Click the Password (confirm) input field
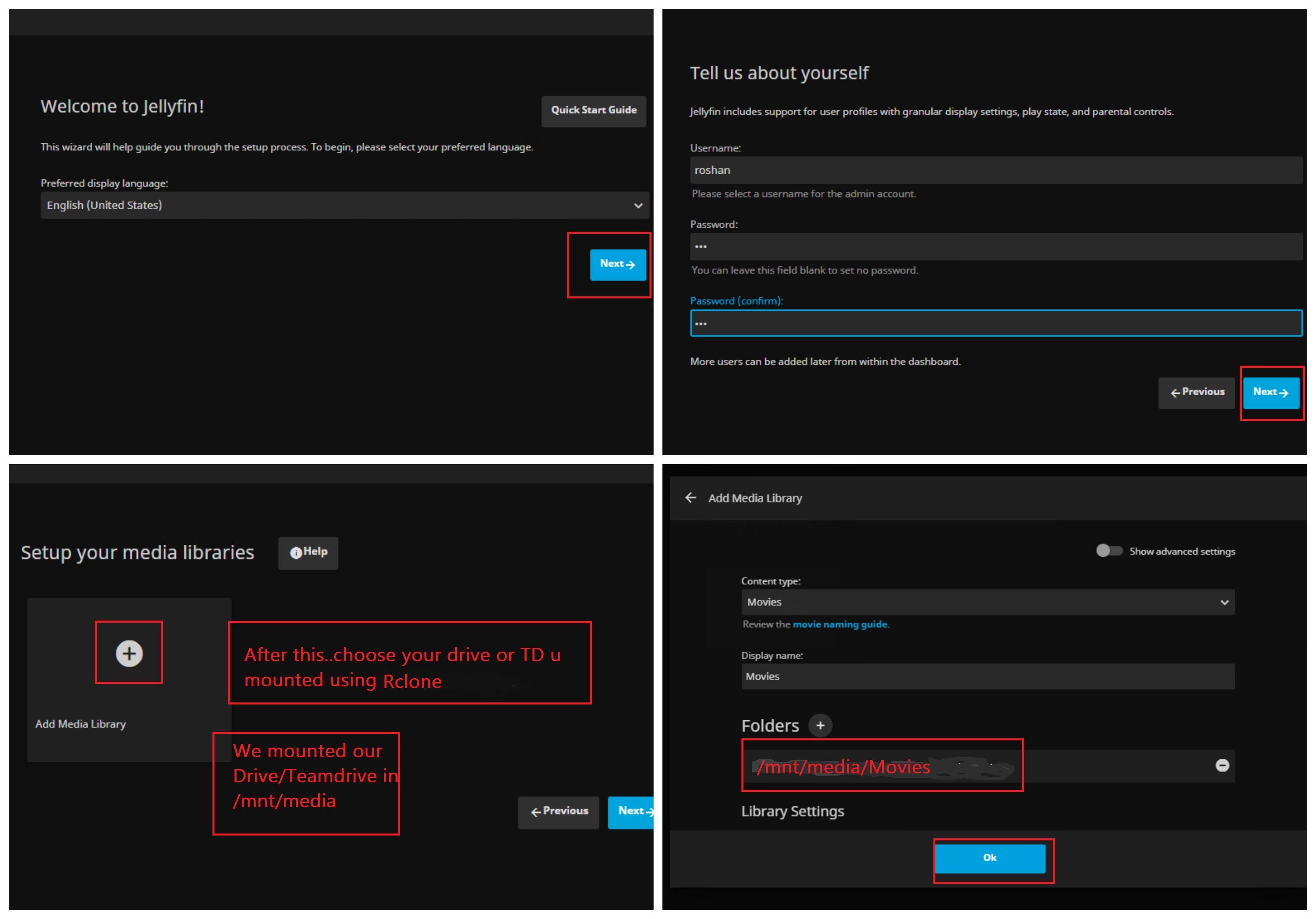The width and height of the screenshot is (1316, 919). click(x=995, y=323)
